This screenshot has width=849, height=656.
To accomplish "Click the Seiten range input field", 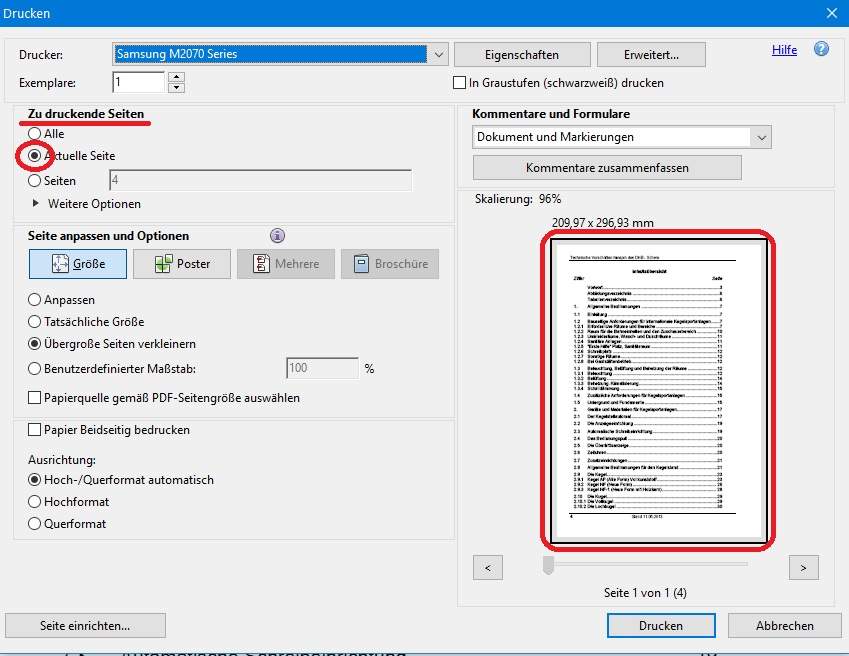I will pyautogui.click(x=259, y=181).
